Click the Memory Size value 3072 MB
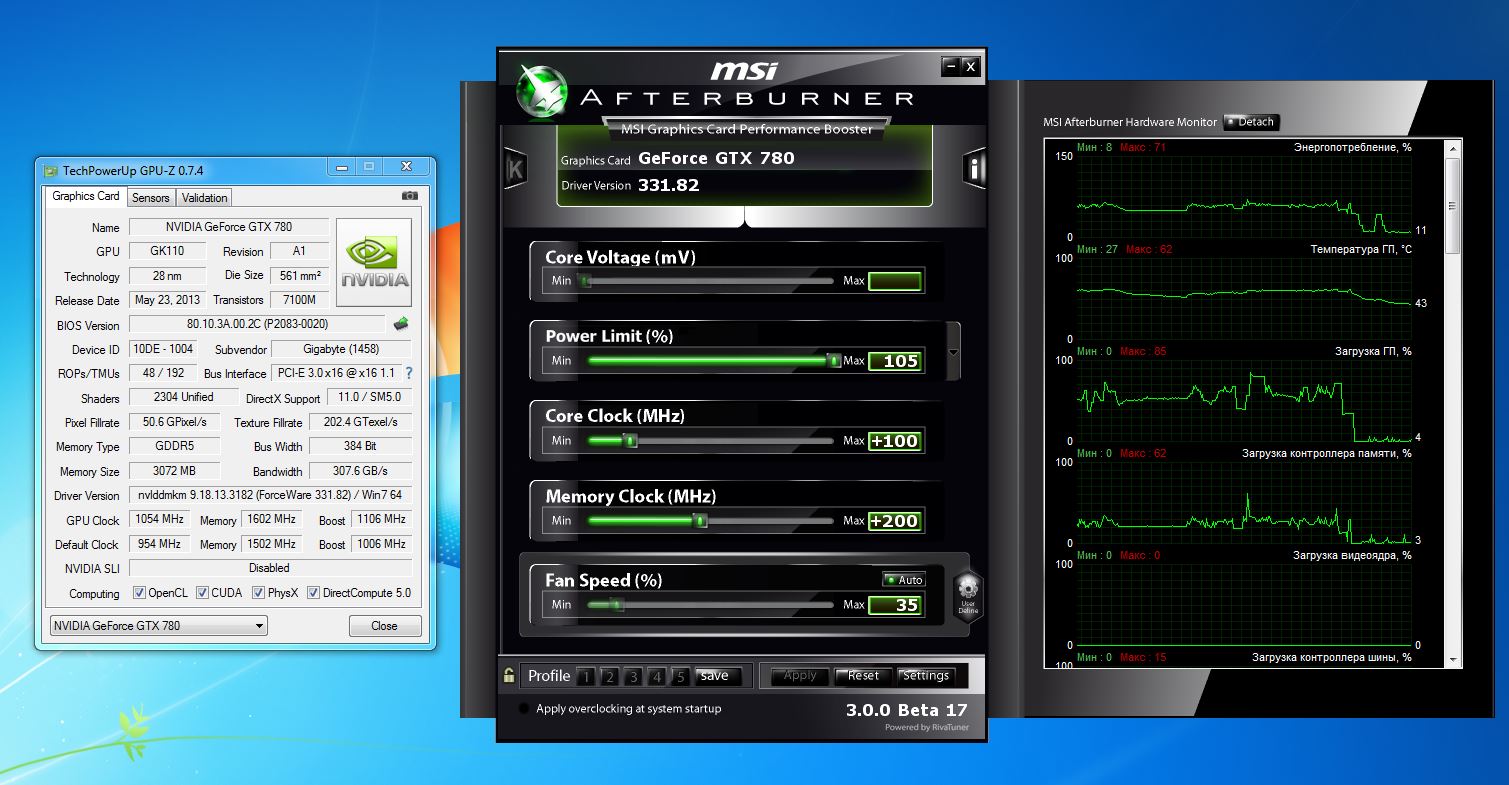The height and width of the screenshot is (785, 1509). tap(175, 471)
